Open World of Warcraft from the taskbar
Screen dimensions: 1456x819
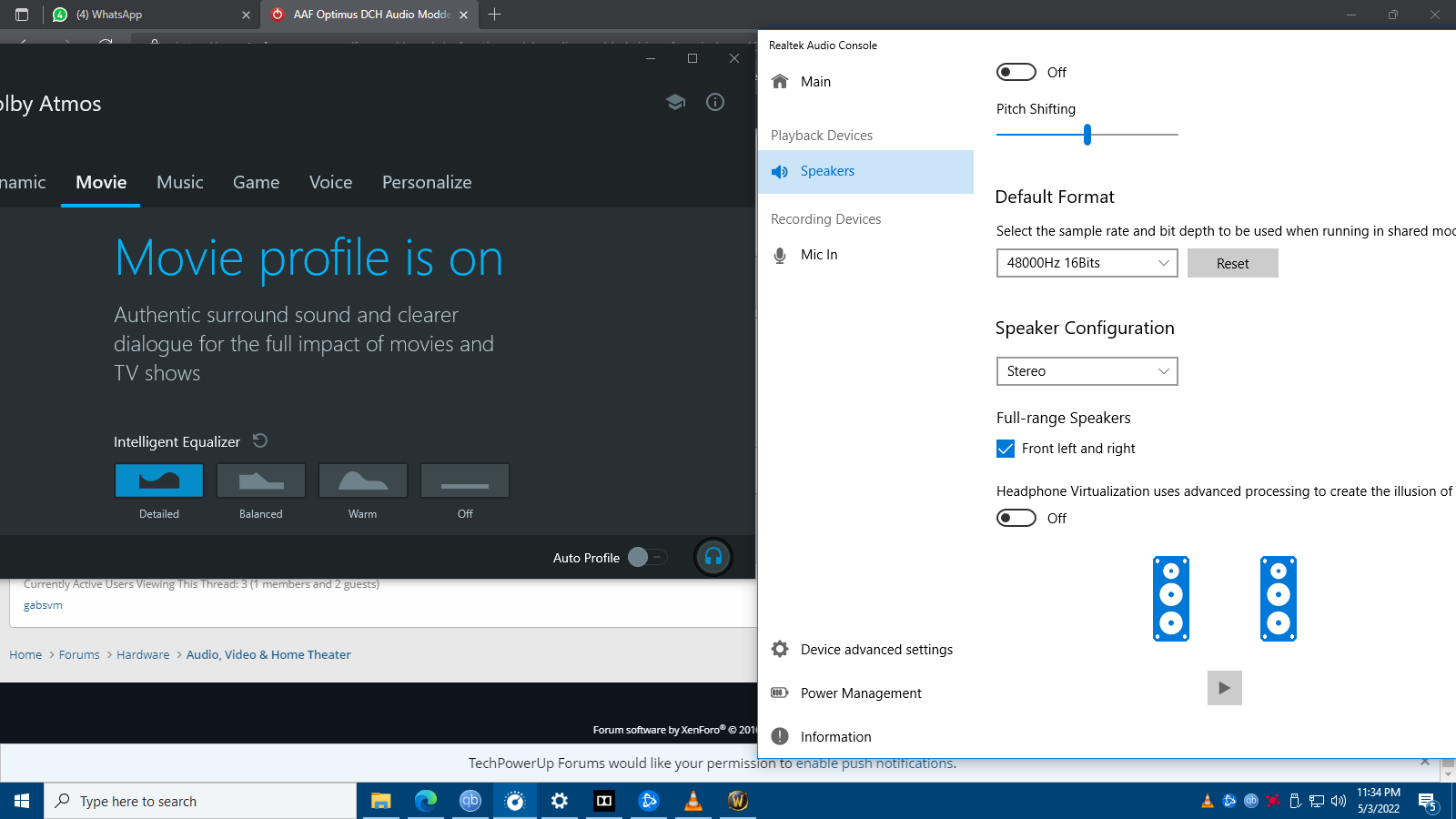point(738,801)
